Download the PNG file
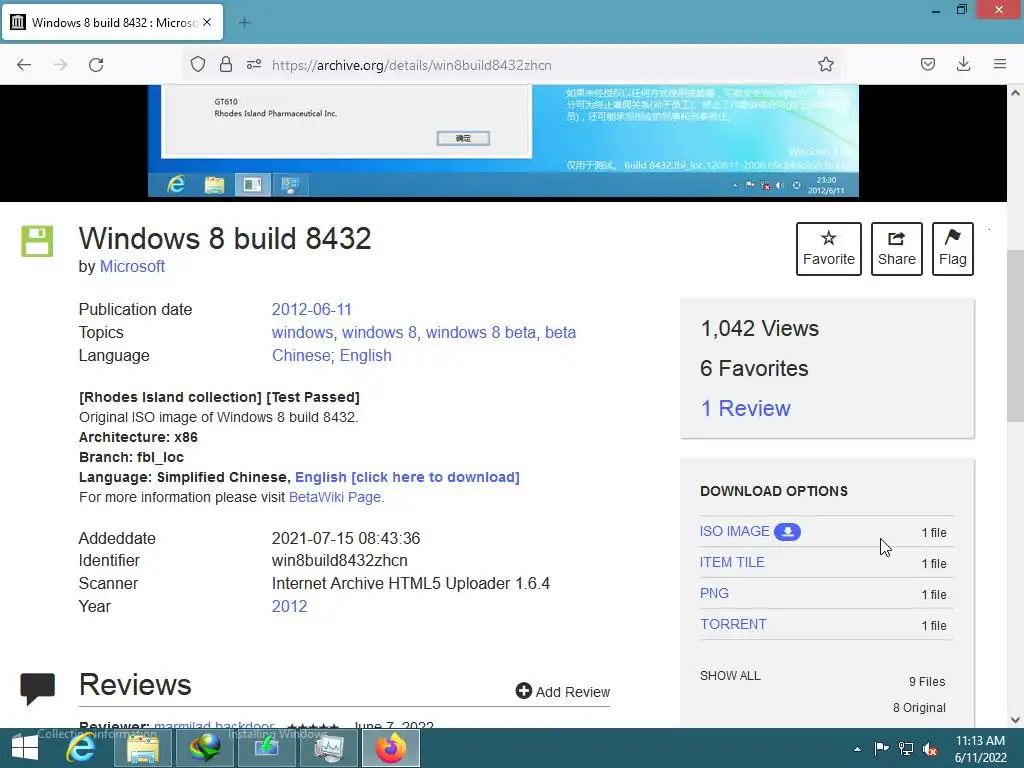 (x=714, y=594)
